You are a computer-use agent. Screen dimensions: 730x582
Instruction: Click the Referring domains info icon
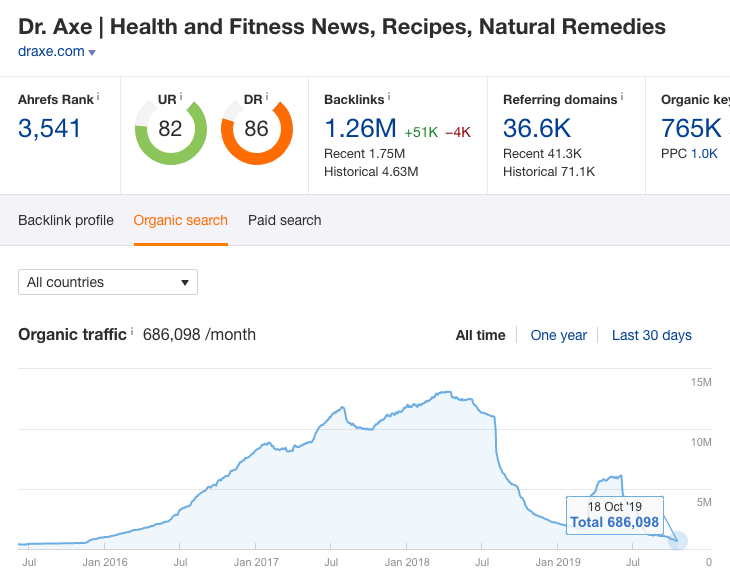point(622,96)
